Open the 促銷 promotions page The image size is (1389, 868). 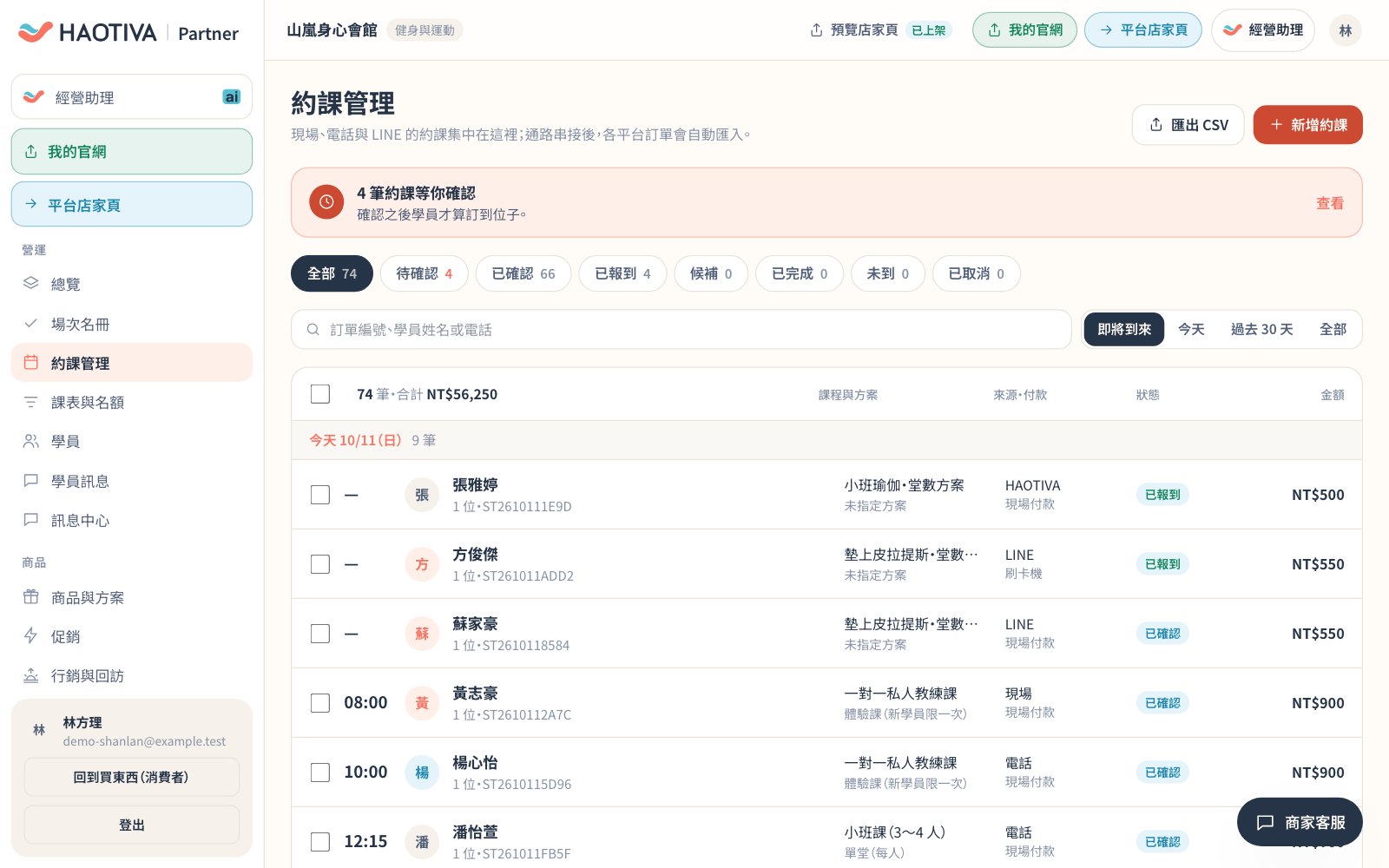[132, 636]
